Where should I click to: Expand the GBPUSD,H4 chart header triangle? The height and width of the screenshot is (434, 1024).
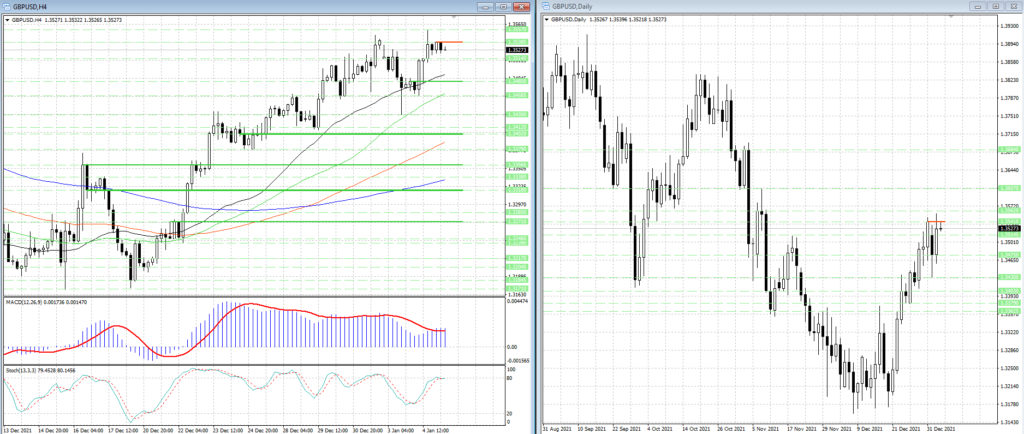(7, 20)
